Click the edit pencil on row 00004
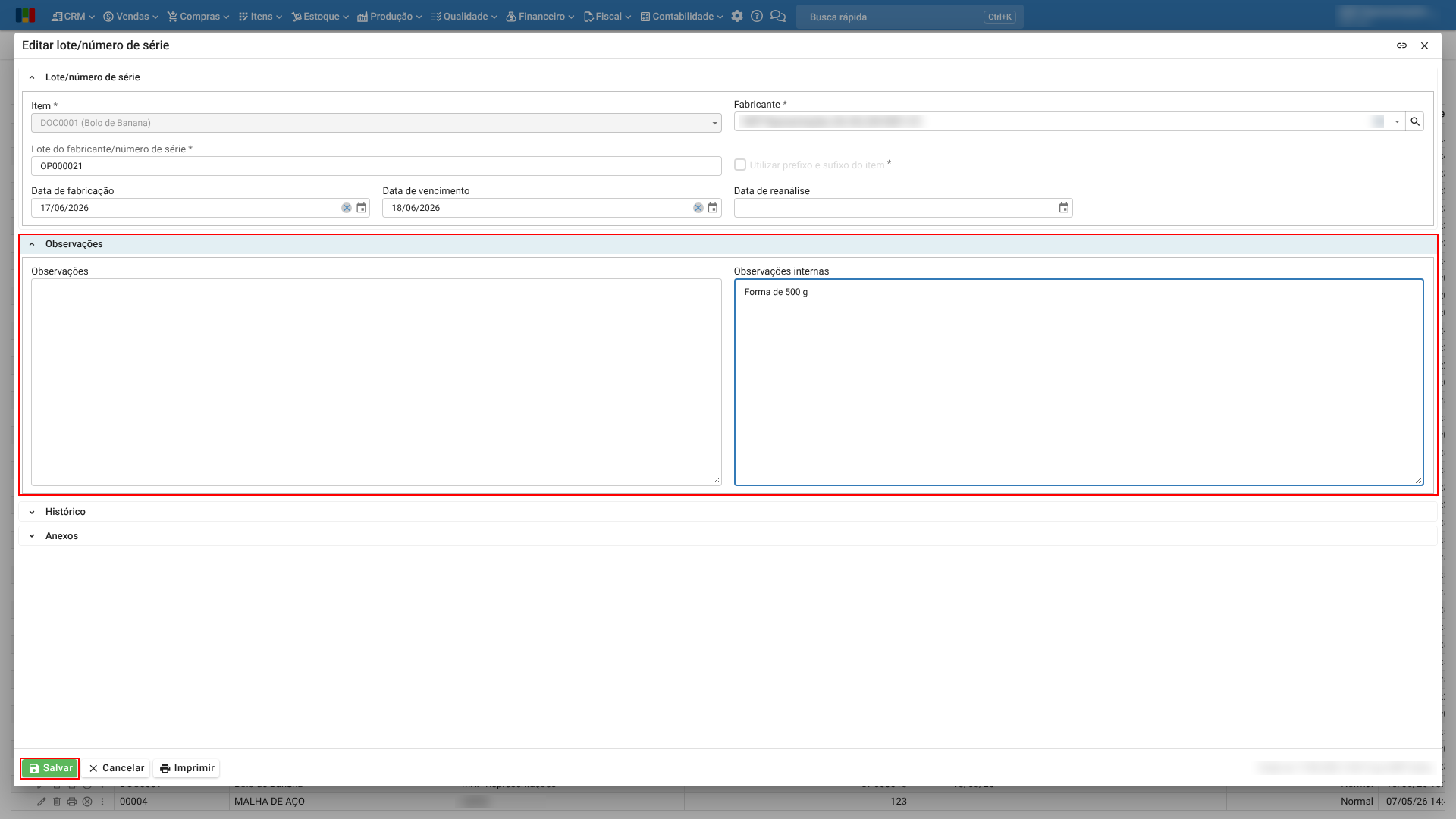1456x819 pixels. (x=42, y=802)
